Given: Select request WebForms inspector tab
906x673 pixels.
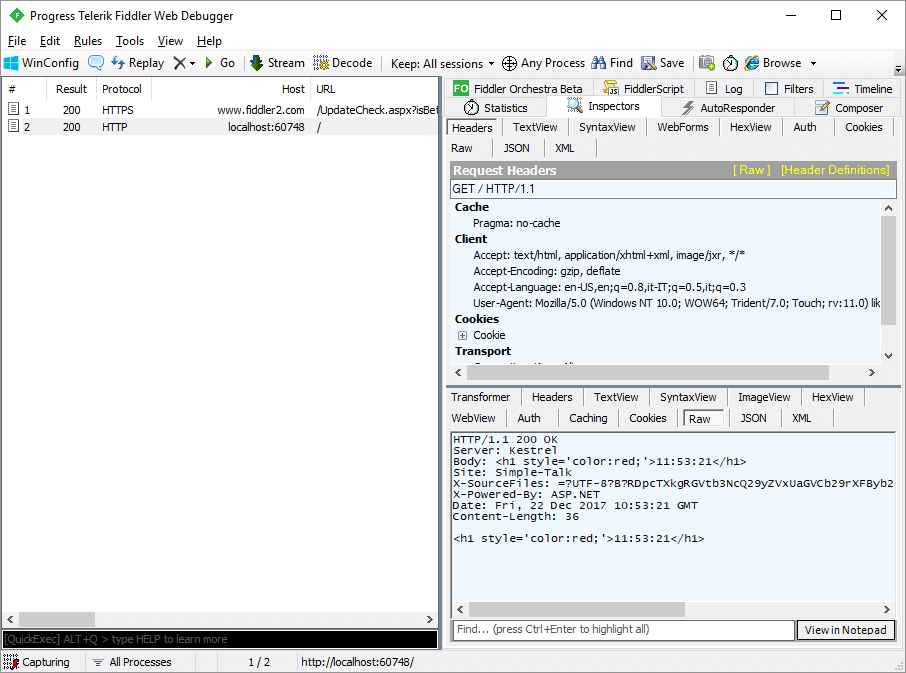Looking at the screenshot, I should coord(682,127).
